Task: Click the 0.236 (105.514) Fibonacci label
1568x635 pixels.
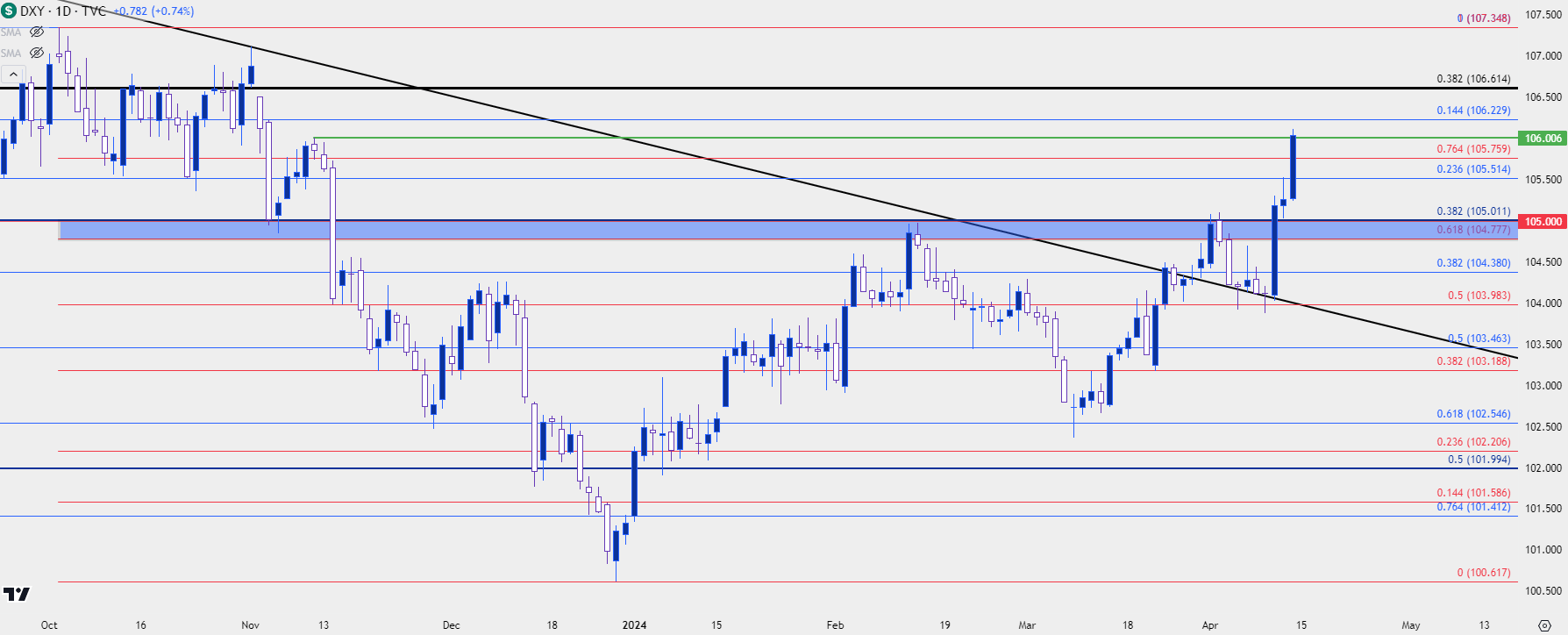Action: 1473,169
